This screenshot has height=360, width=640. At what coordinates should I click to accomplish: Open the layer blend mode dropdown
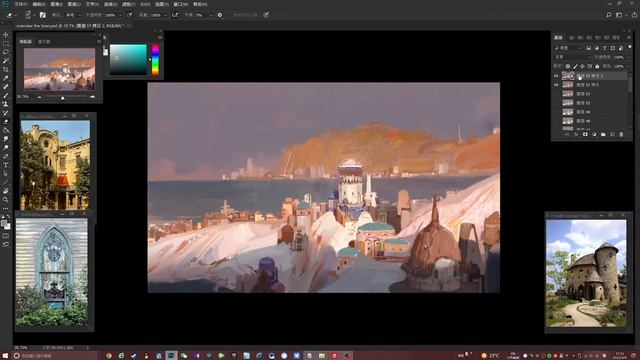(x=571, y=57)
